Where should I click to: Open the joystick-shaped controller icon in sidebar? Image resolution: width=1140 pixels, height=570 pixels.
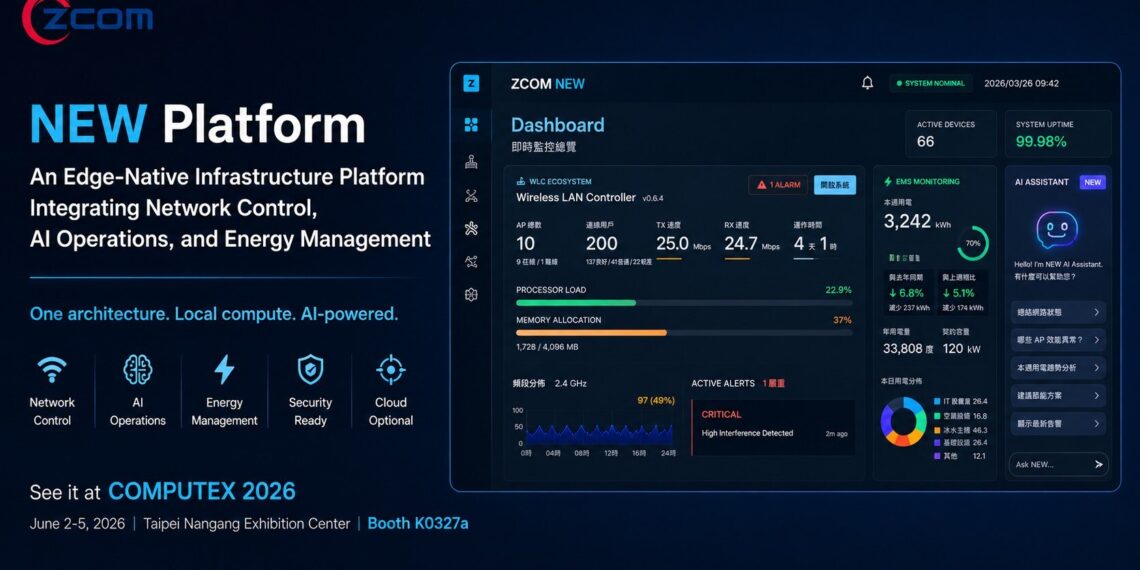(471, 161)
